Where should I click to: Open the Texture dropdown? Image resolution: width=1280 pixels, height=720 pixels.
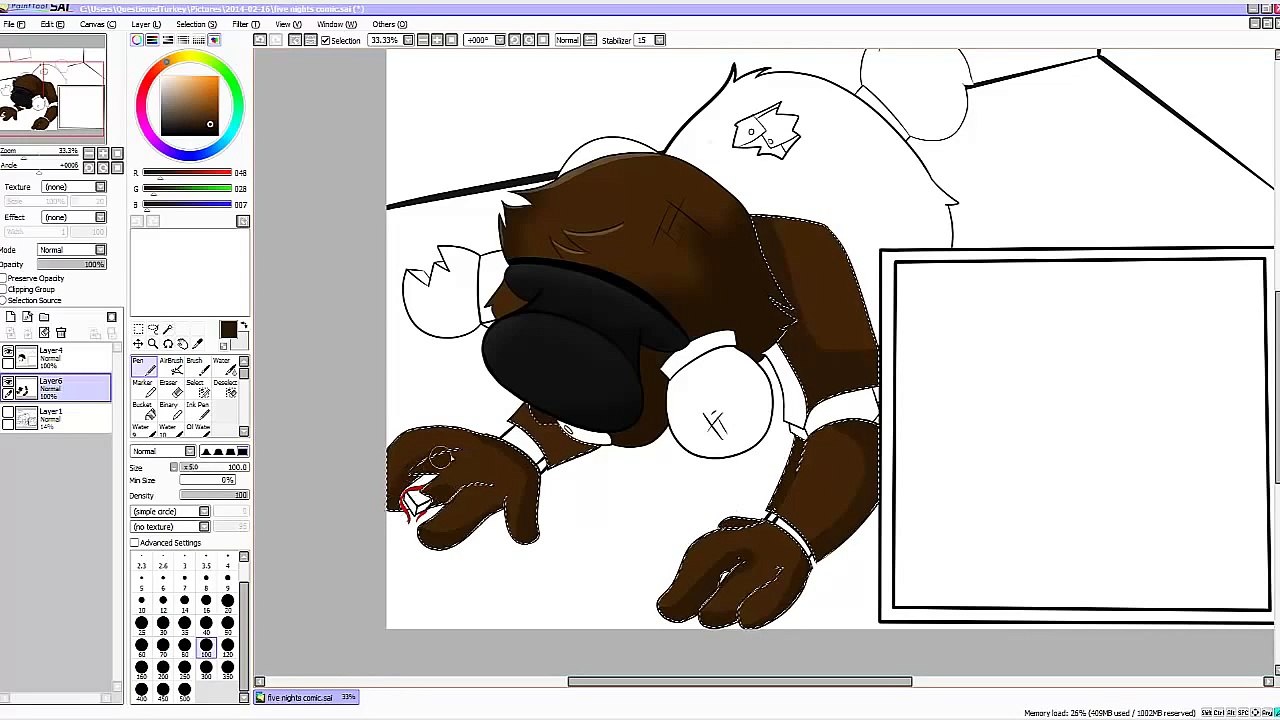click(x=72, y=187)
